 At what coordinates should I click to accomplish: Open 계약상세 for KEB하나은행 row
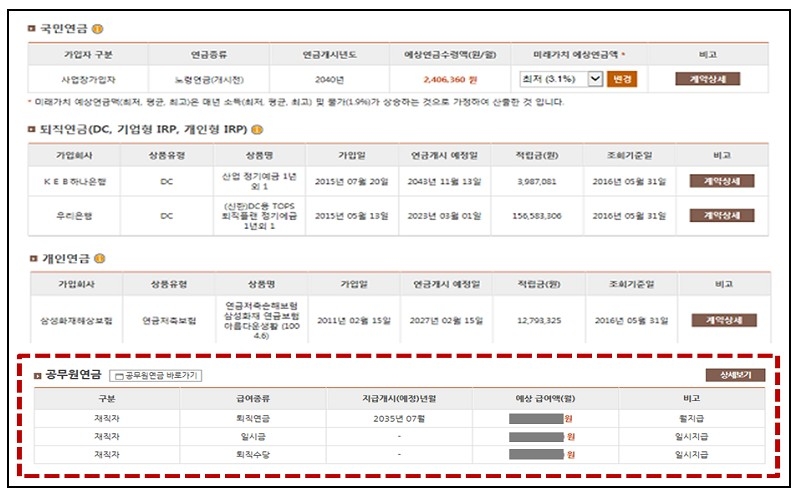click(722, 181)
